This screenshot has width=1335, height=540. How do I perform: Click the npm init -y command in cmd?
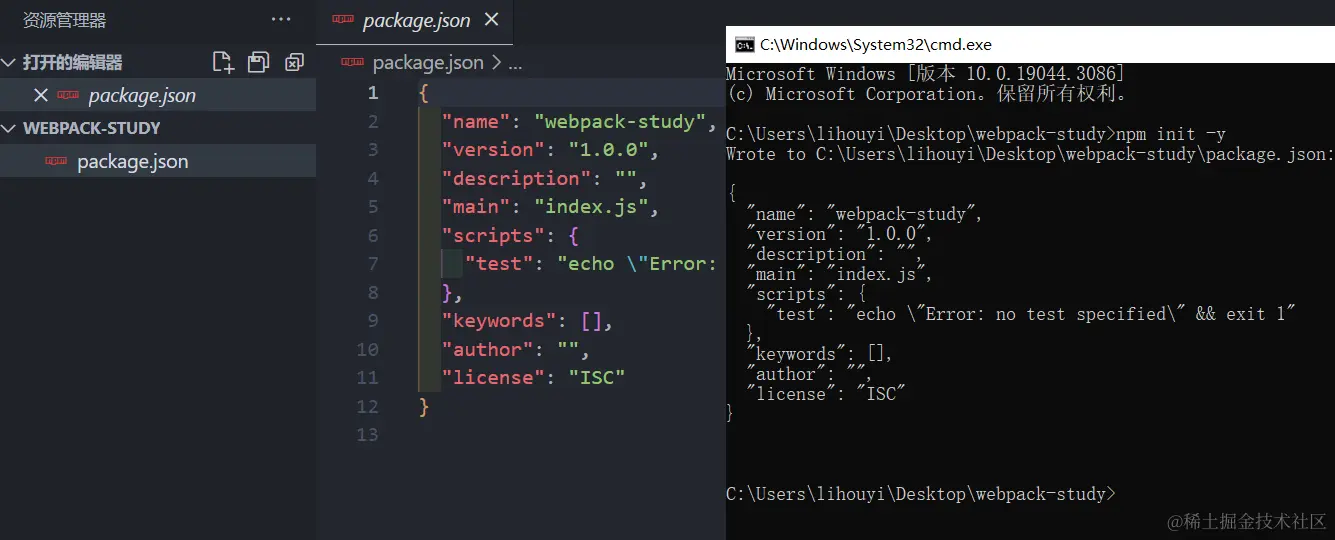(x=1171, y=134)
